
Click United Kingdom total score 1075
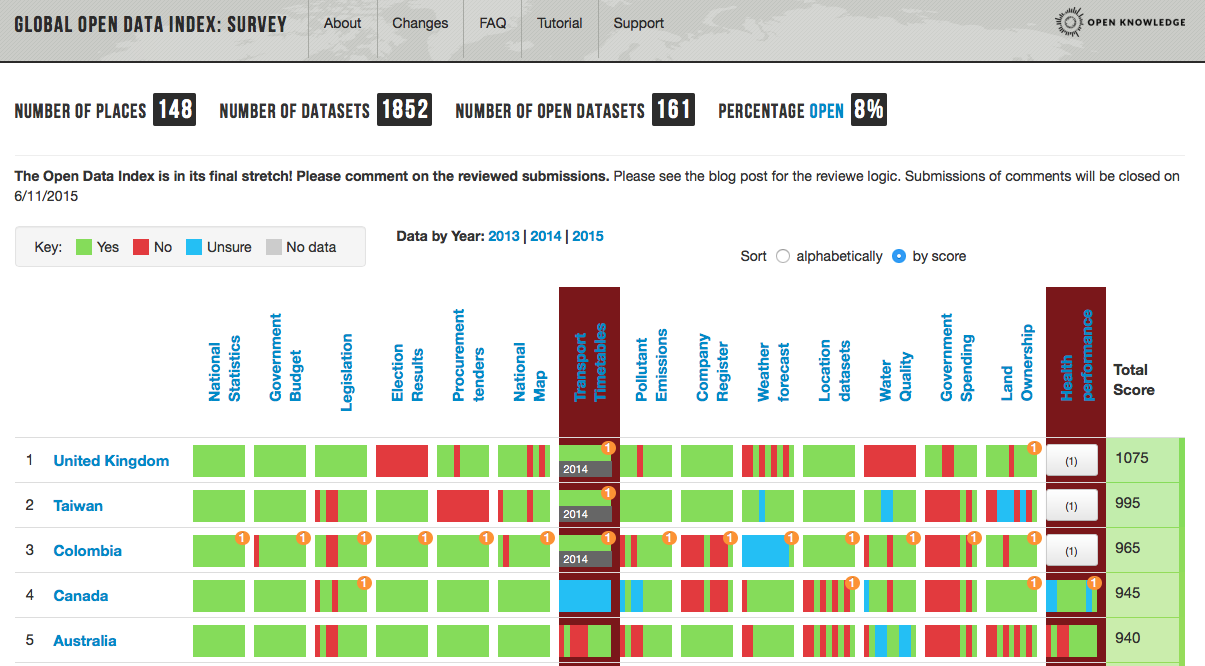click(1132, 458)
